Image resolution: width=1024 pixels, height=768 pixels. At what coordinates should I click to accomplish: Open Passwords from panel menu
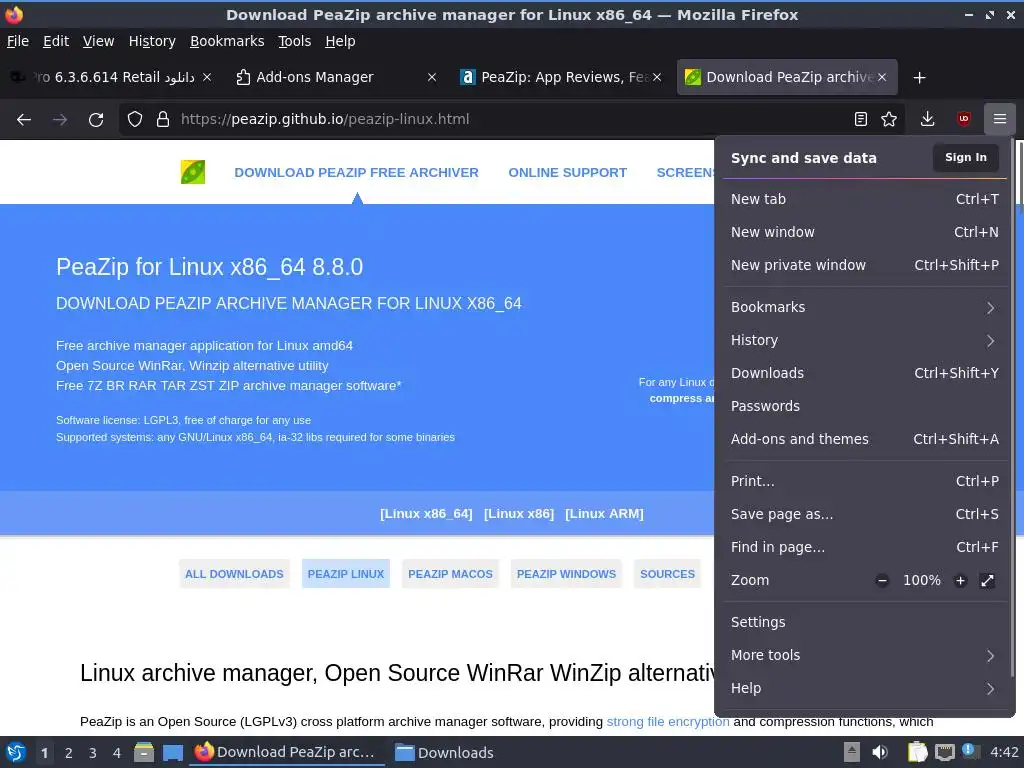coord(865,406)
